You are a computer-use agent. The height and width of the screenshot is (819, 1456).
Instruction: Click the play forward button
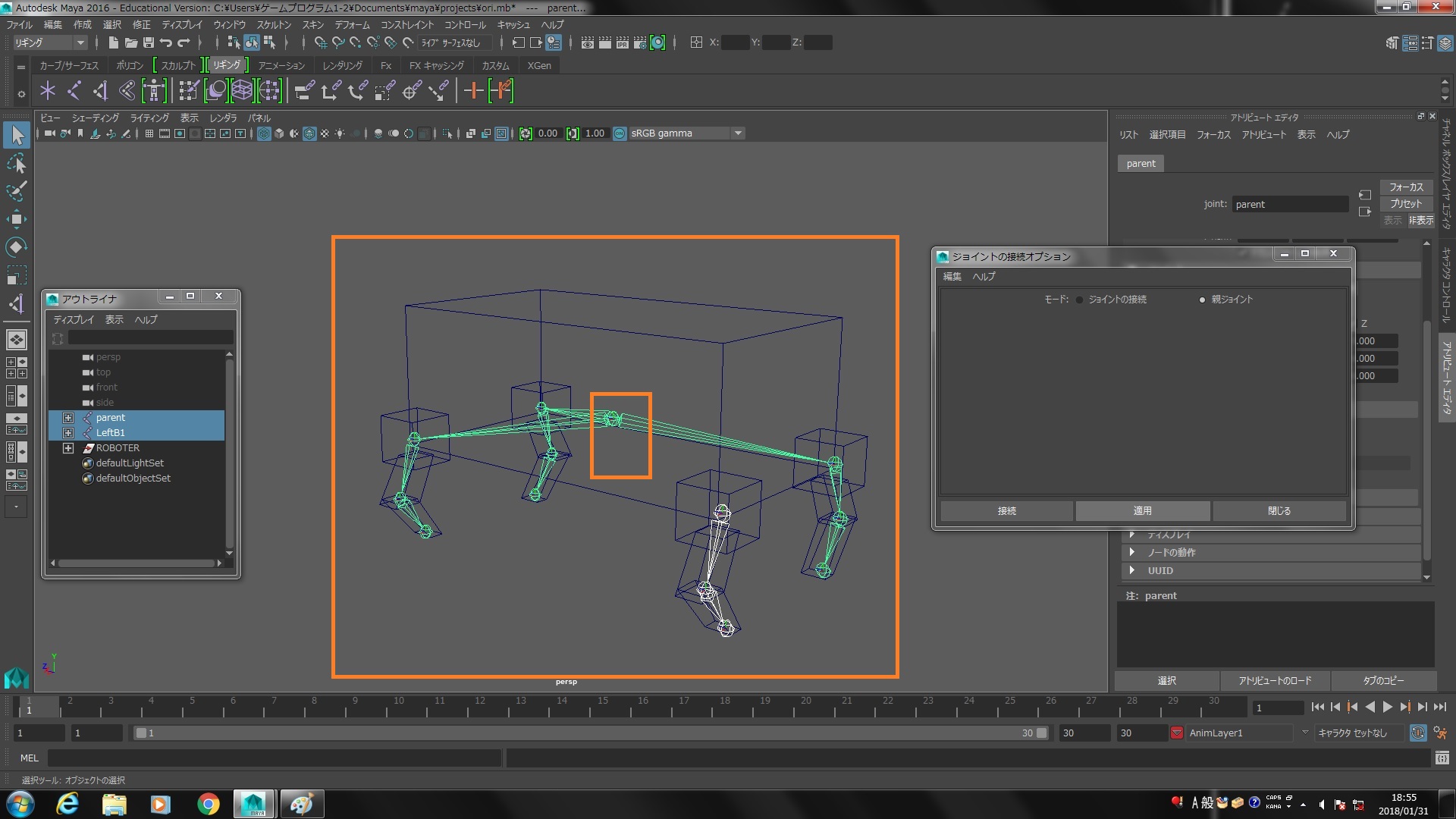pyautogui.click(x=1388, y=707)
